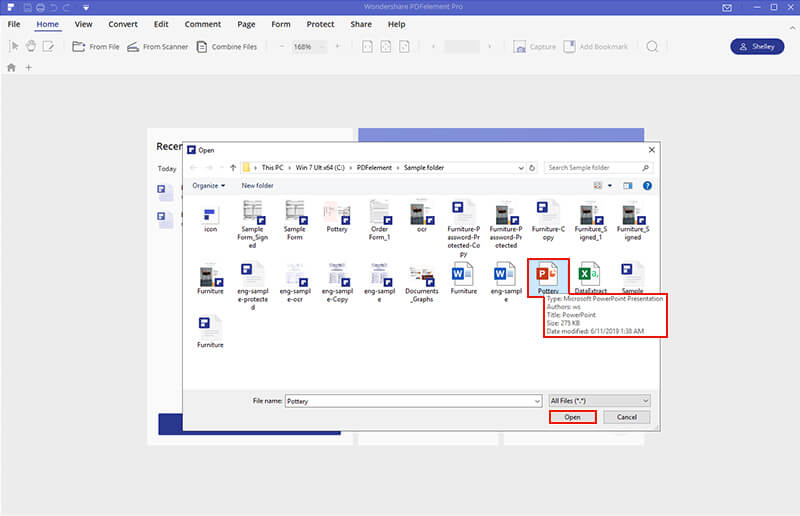Click This PC in the breadcrumb path
This screenshot has height=516, width=800.
(272, 167)
